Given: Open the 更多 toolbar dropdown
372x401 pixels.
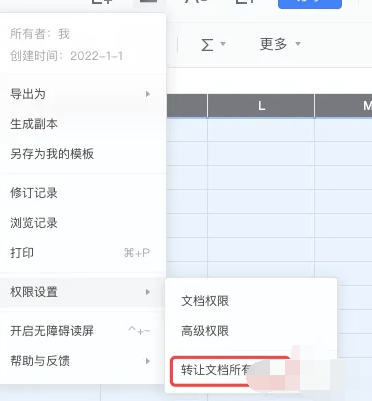Looking at the screenshot, I should tap(280, 44).
